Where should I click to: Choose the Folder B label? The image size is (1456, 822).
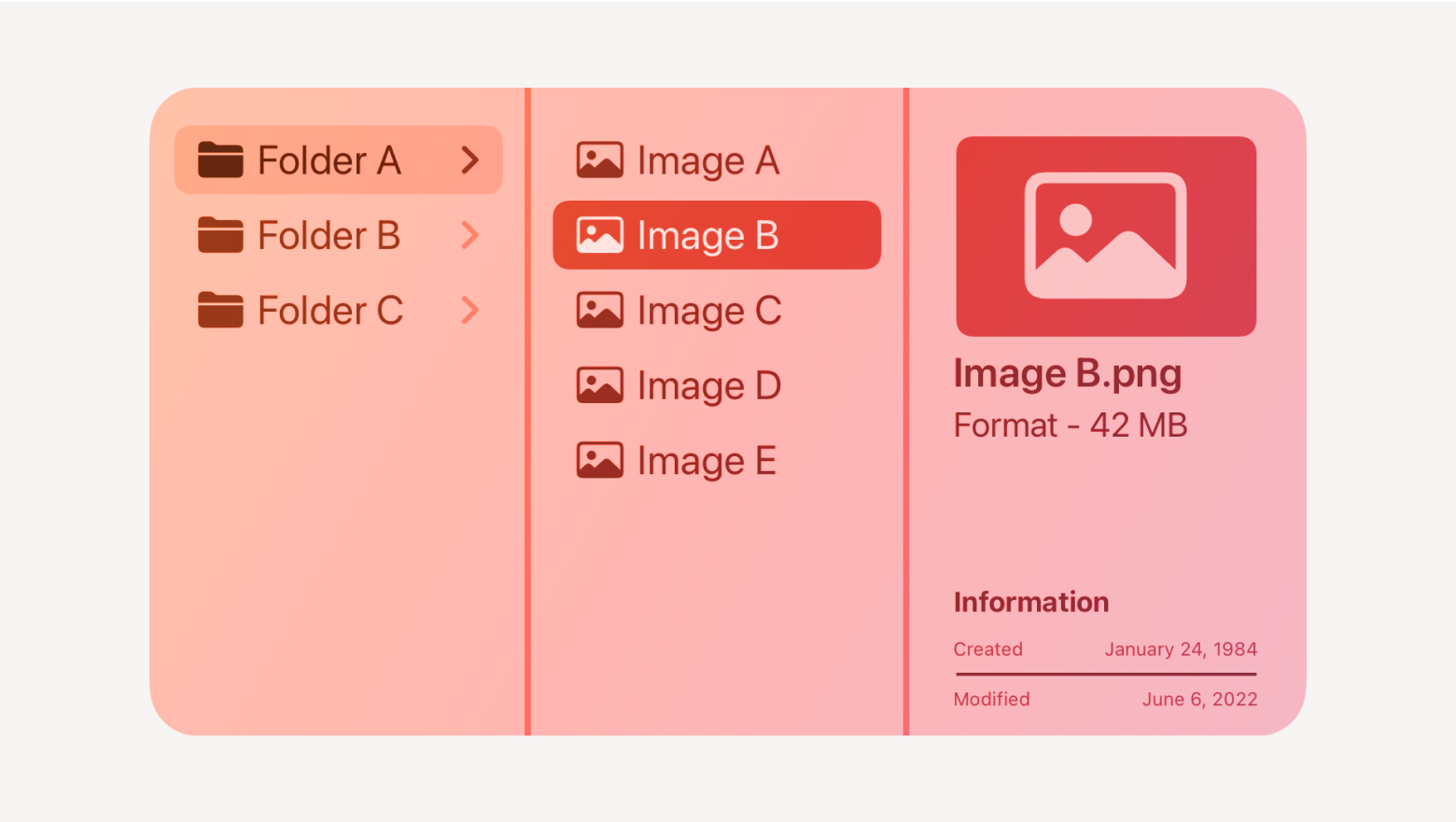[329, 235]
